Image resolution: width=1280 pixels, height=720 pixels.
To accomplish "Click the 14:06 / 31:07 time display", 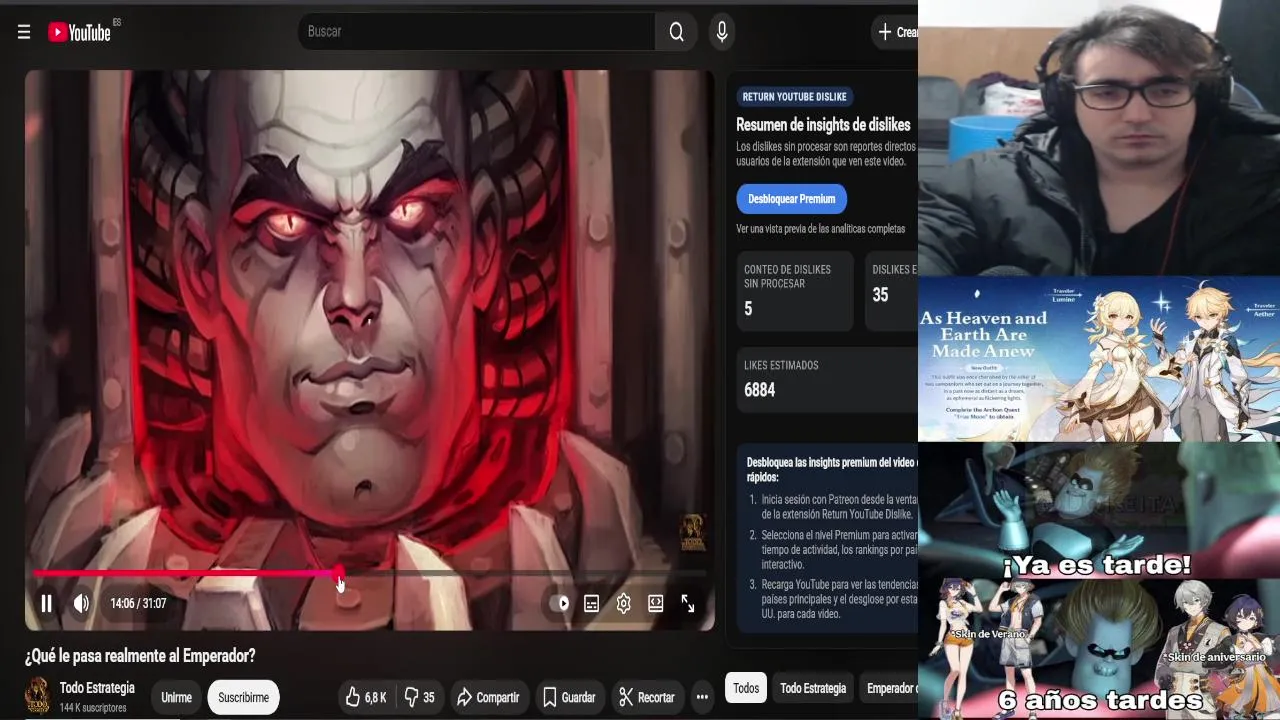I will coord(138,603).
